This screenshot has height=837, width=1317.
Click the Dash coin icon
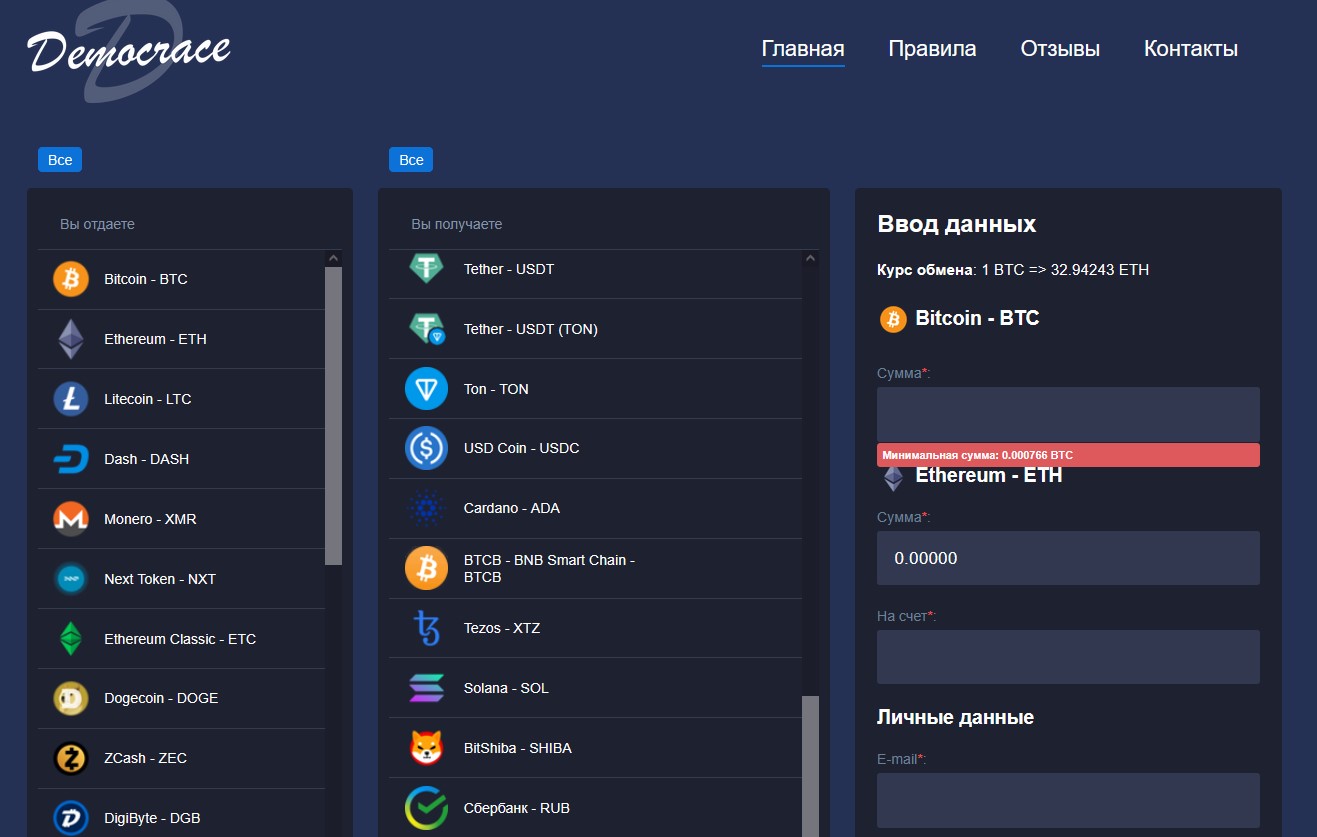(71, 459)
